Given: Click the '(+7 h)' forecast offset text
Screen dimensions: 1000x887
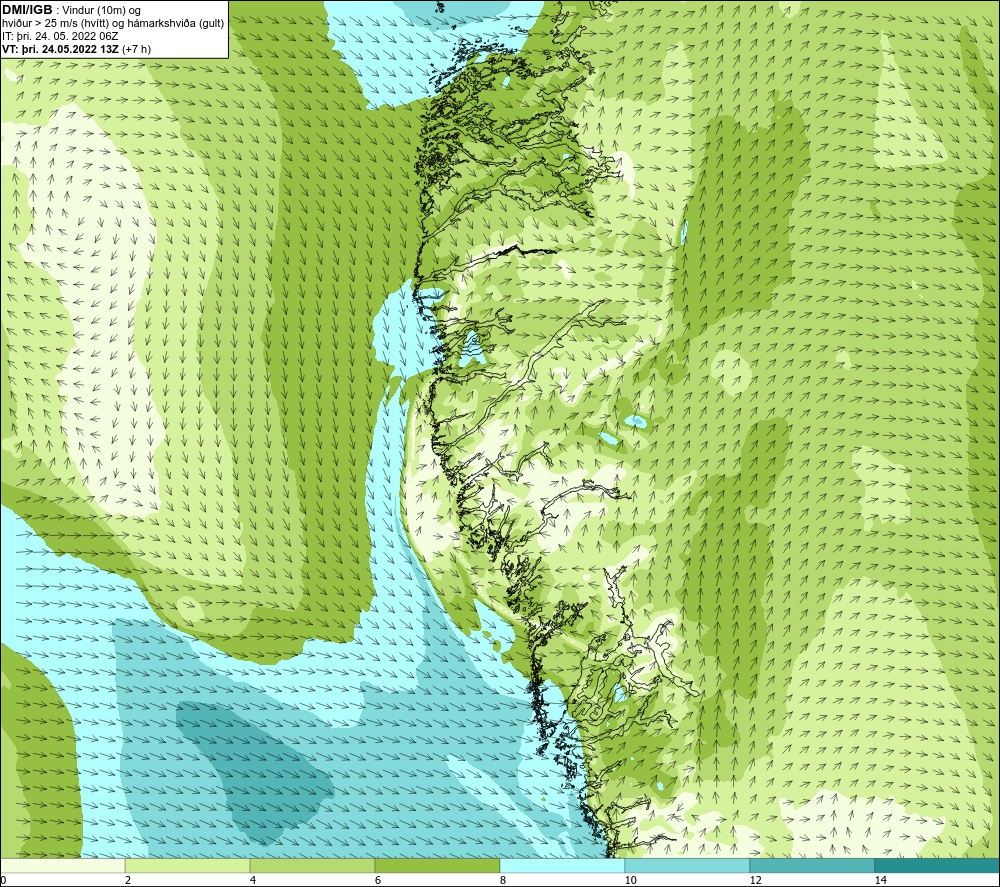Looking at the screenshot, I should [x=136, y=49].
